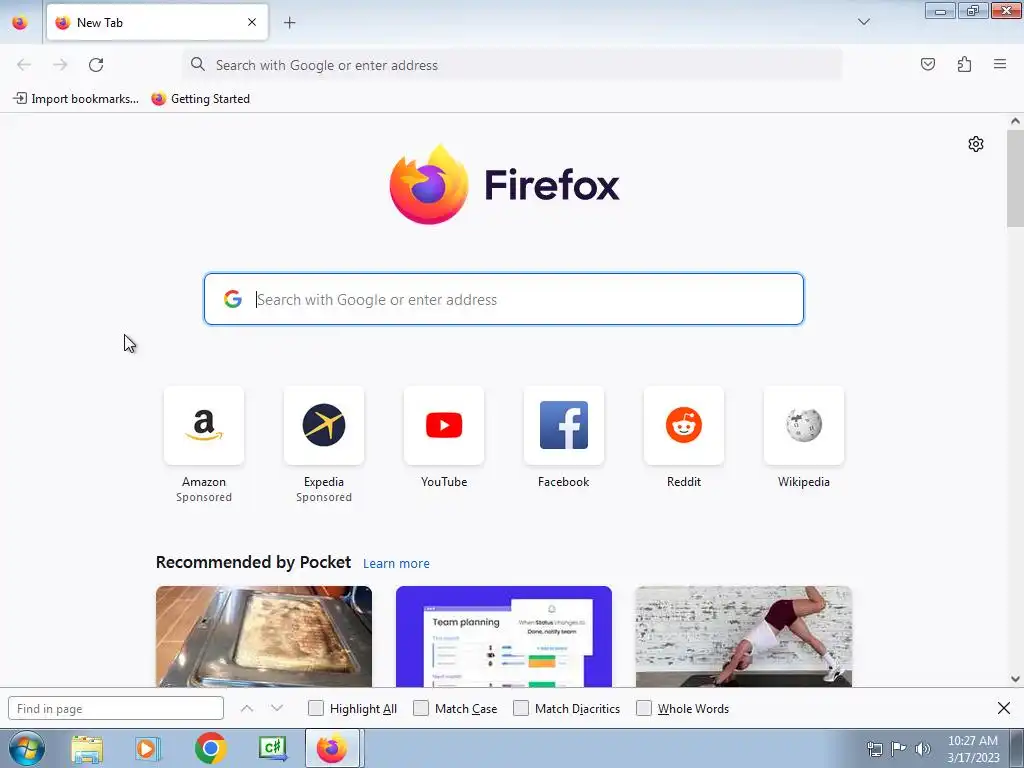Open Import bookmarks bookmark item
The width and height of the screenshot is (1024, 768).
click(76, 99)
